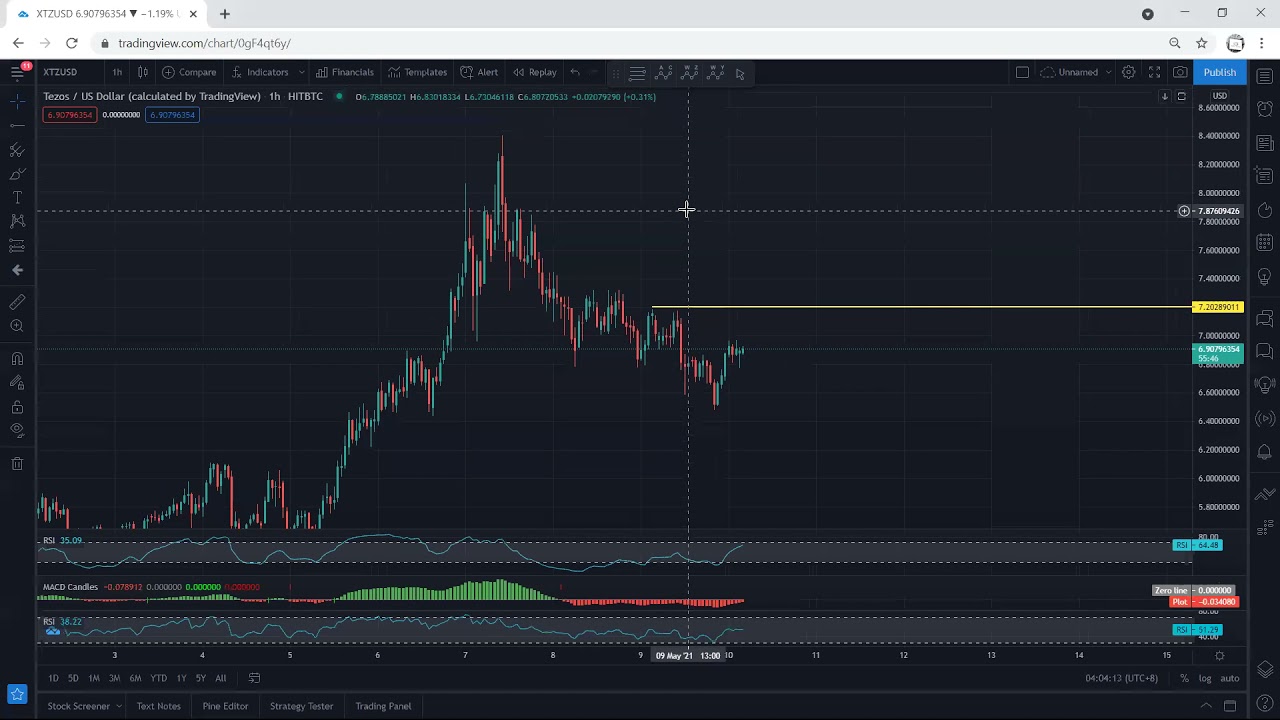Click the yellow horizontal line on chart

click(x=921, y=307)
